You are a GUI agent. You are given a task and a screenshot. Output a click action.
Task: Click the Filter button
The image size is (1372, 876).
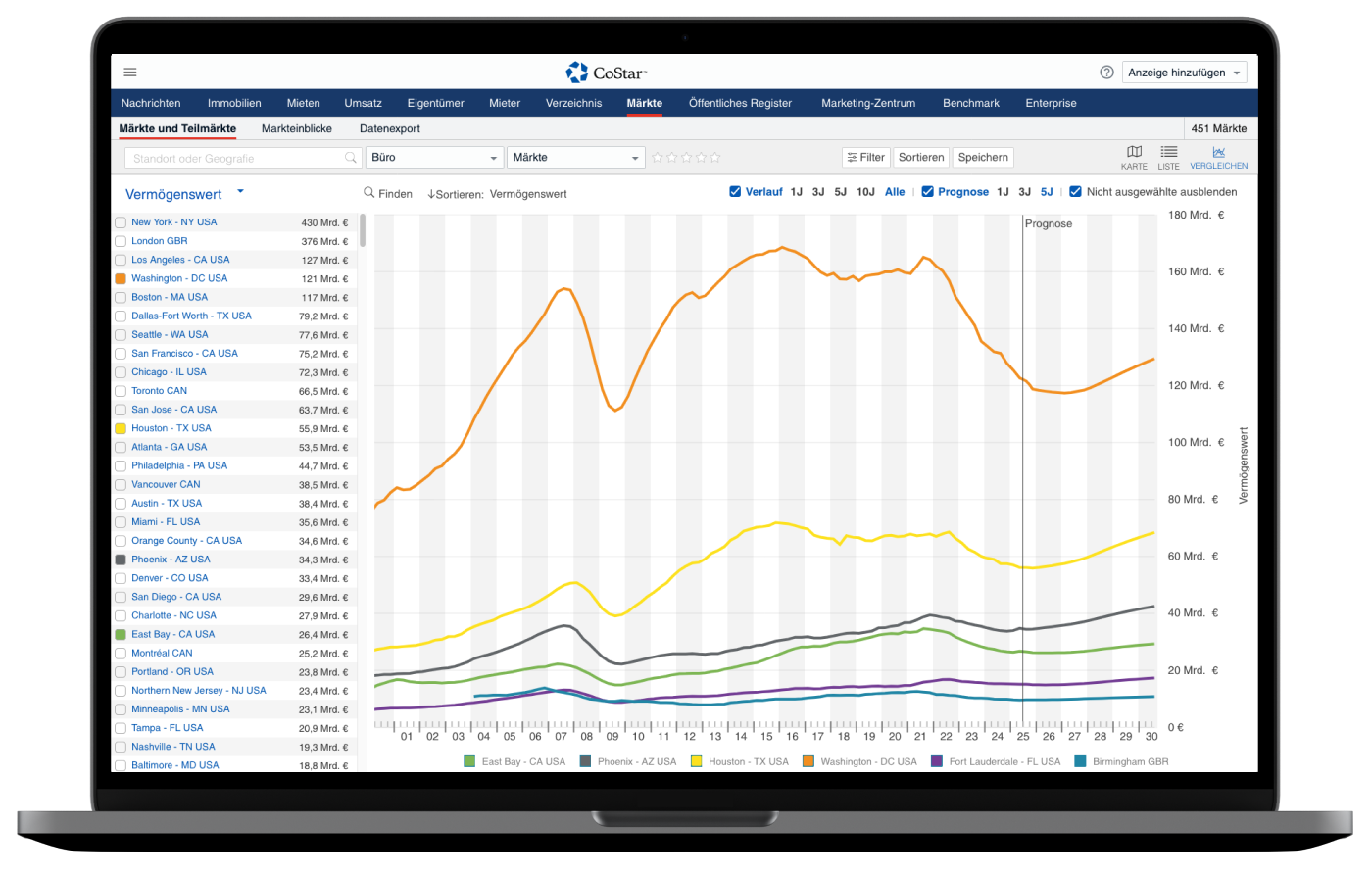(x=865, y=157)
